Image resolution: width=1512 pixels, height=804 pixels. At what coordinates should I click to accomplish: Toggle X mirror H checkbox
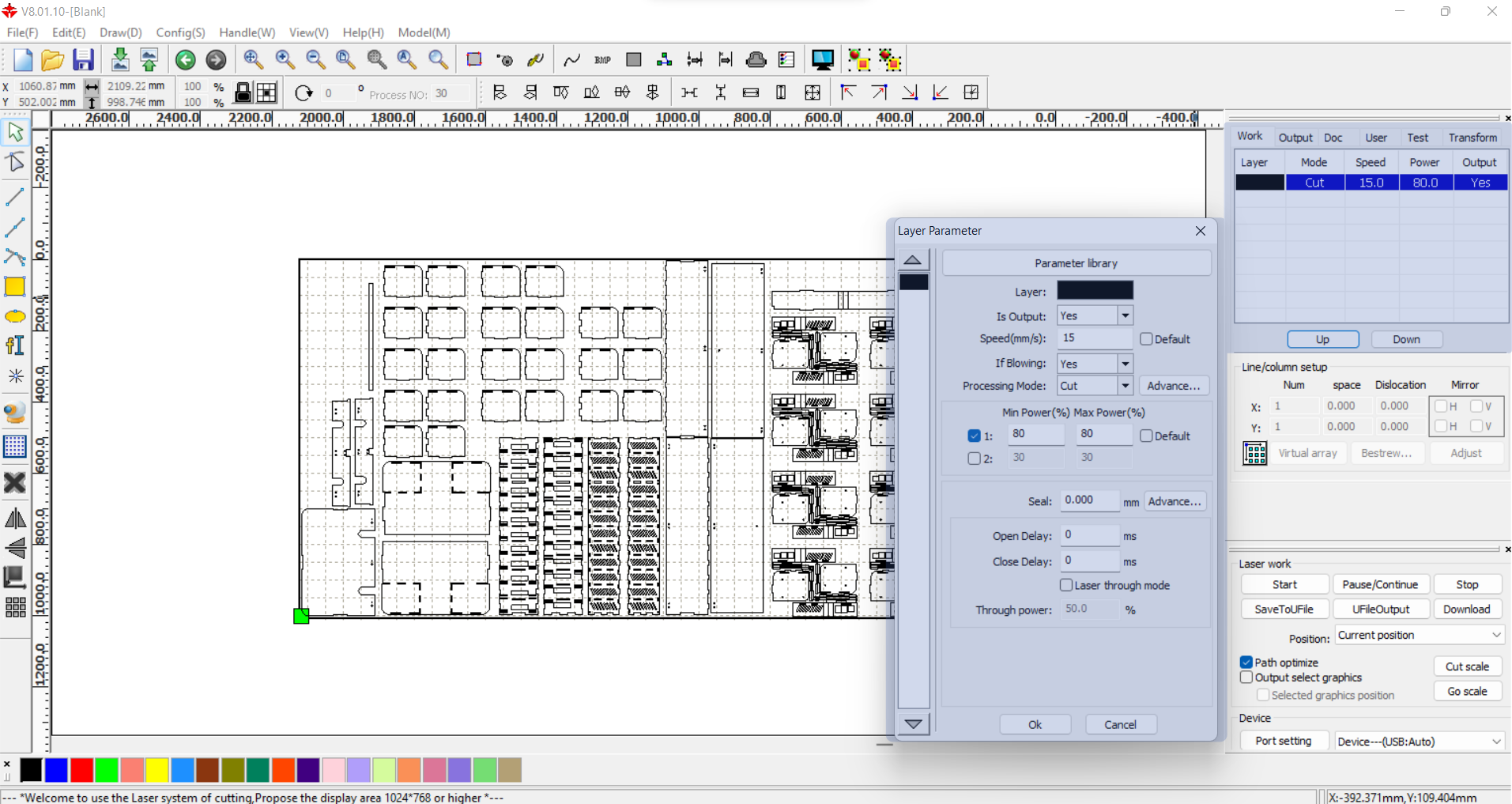point(1441,406)
